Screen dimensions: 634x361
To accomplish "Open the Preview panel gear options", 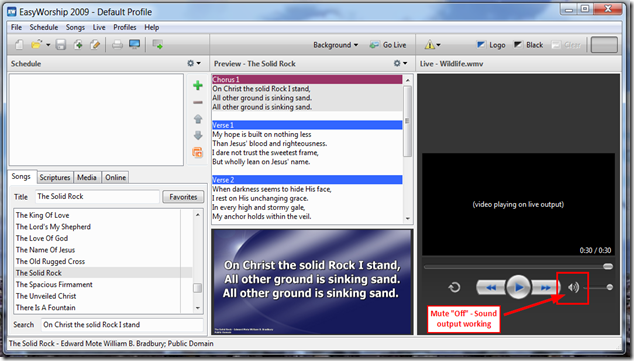I will pos(400,63).
